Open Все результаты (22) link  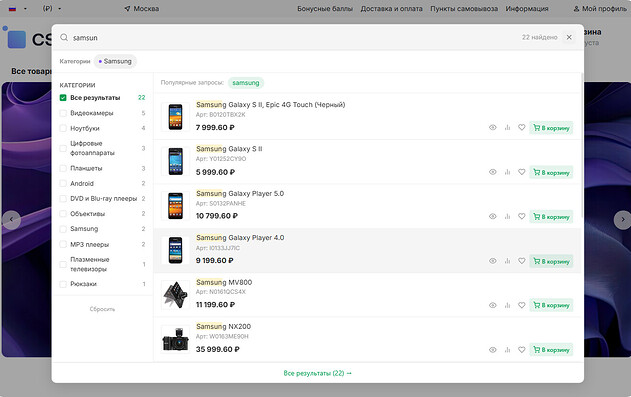[x=317, y=373]
